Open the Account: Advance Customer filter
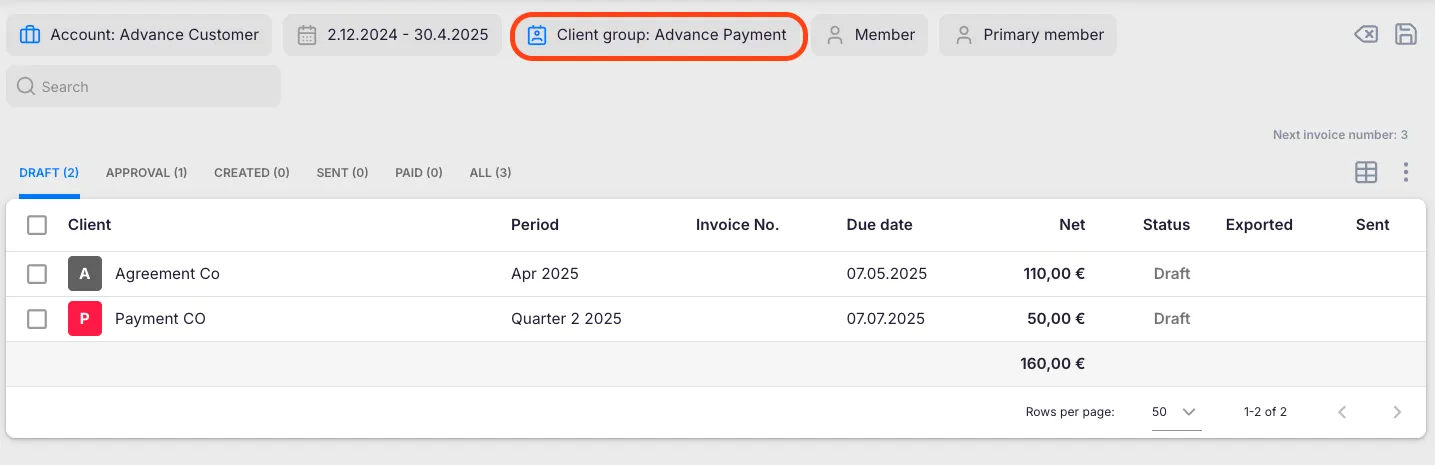Image resolution: width=1435 pixels, height=465 pixels. tap(139, 35)
